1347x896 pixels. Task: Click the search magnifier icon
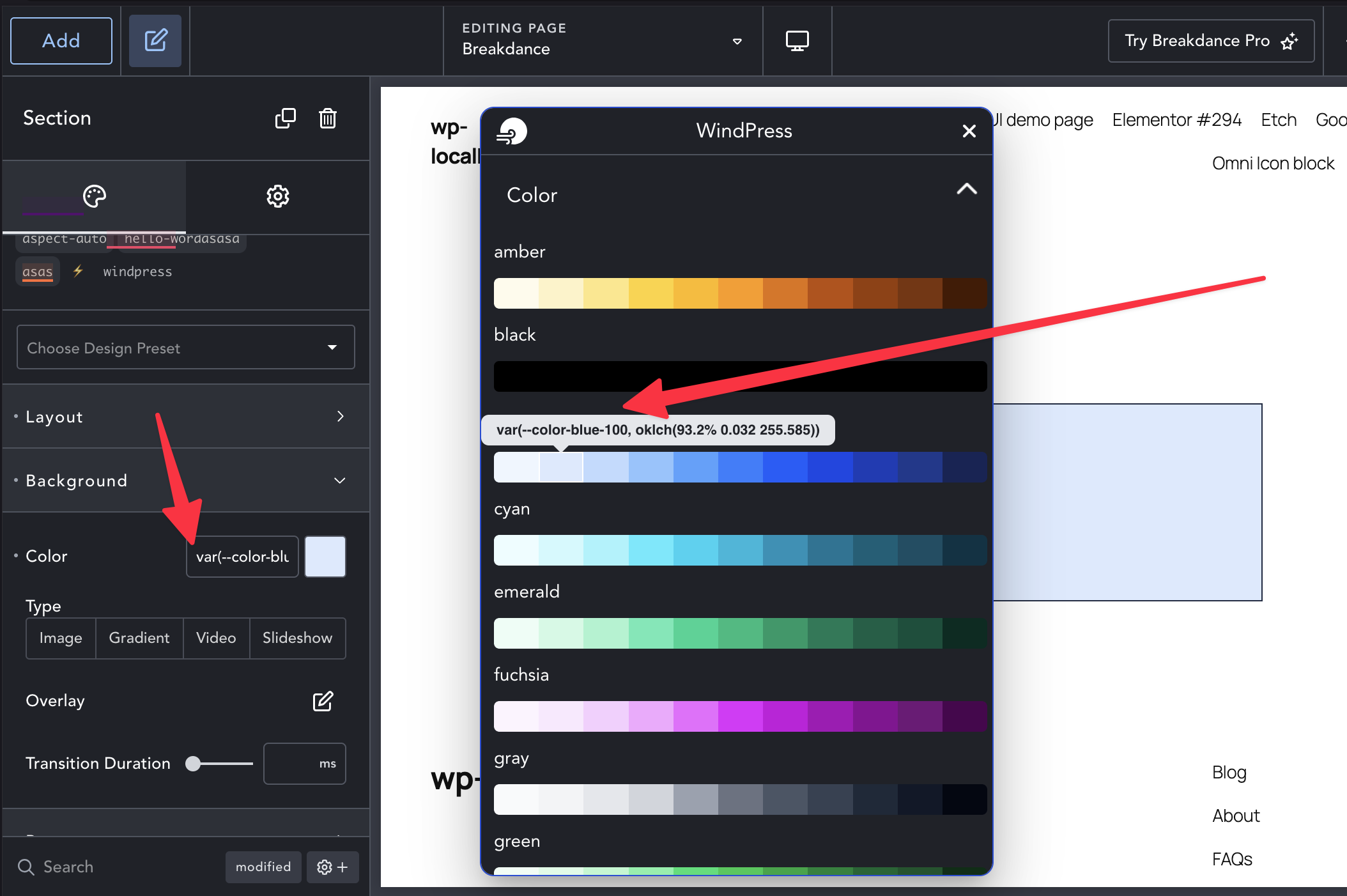(26, 867)
